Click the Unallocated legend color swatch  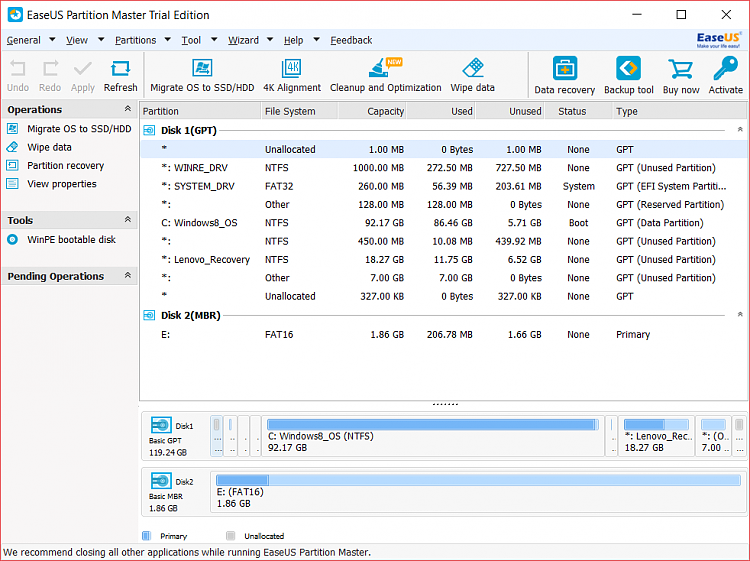pos(231,535)
